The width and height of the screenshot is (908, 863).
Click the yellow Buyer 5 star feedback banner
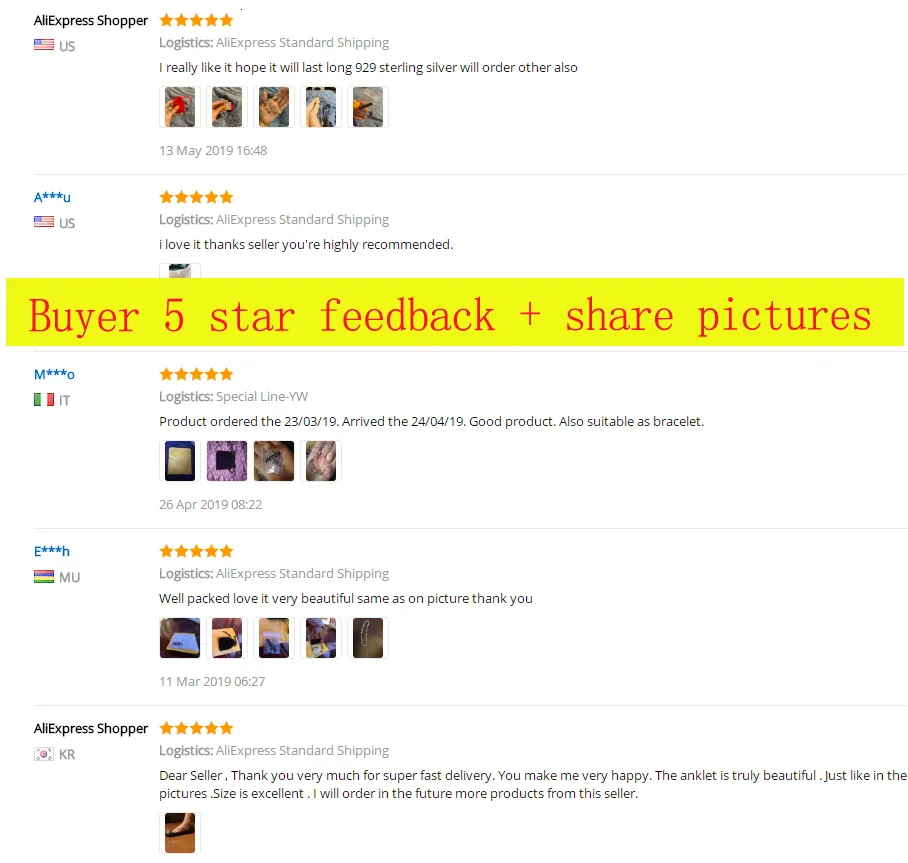pos(455,312)
